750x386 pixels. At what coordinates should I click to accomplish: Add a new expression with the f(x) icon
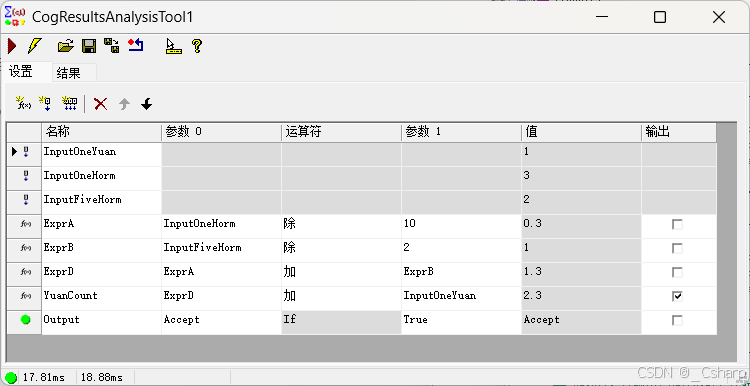click(x=23, y=103)
